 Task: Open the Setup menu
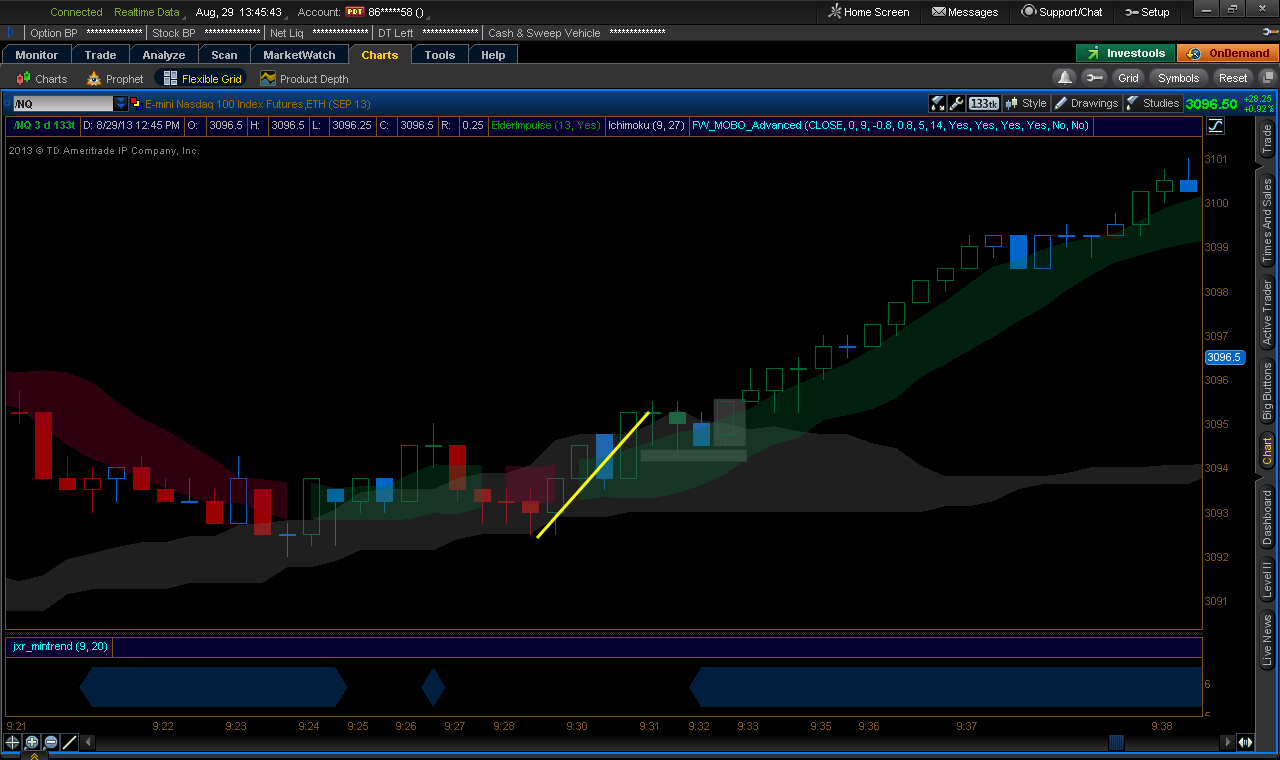pyautogui.click(x=1147, y=12)
